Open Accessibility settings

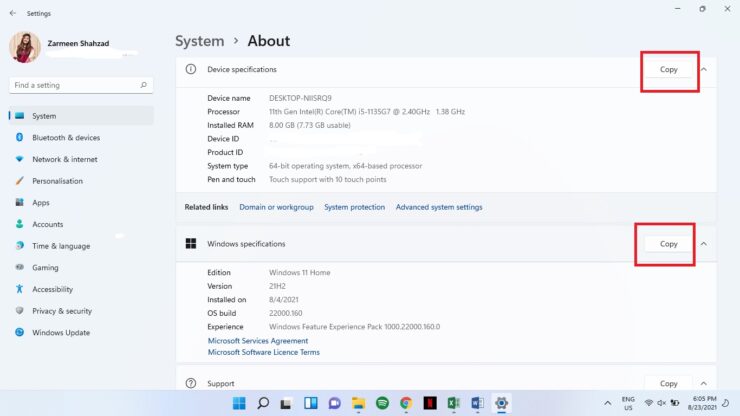click(81, 289)
